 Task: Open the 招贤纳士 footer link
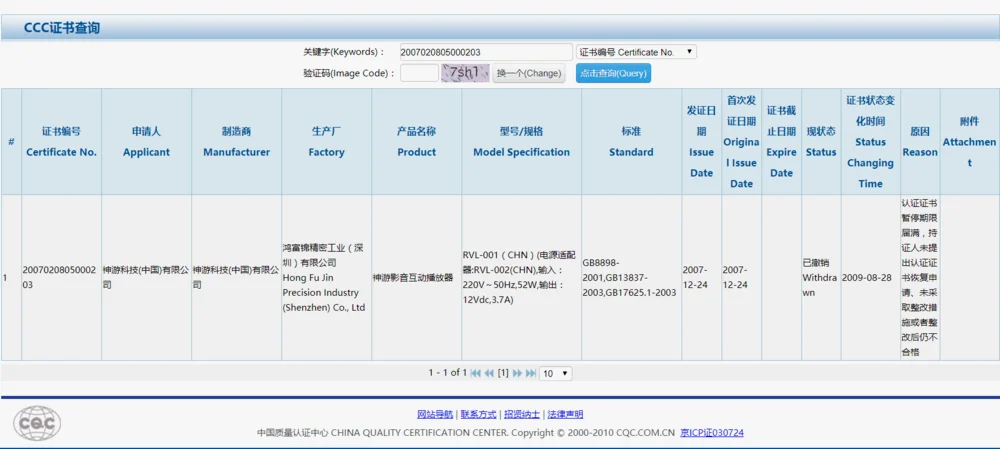522,415
